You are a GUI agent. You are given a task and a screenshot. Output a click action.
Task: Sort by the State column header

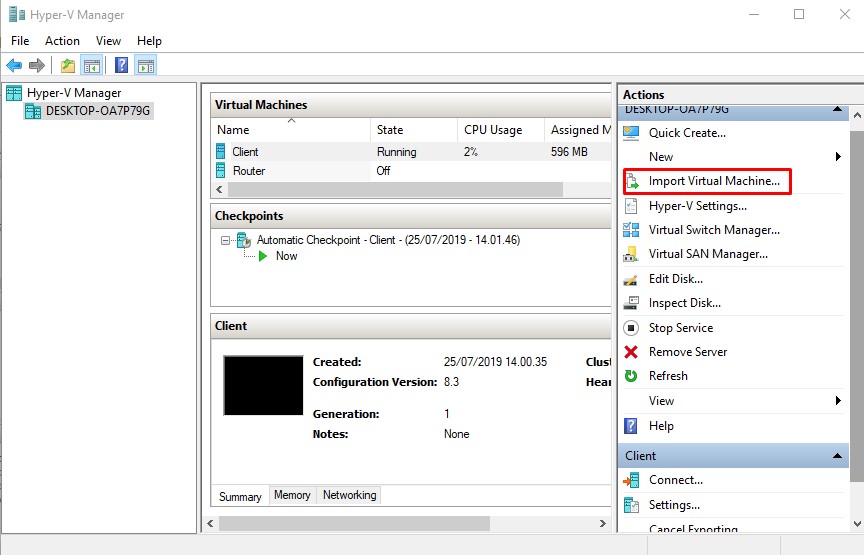[414, 130]
